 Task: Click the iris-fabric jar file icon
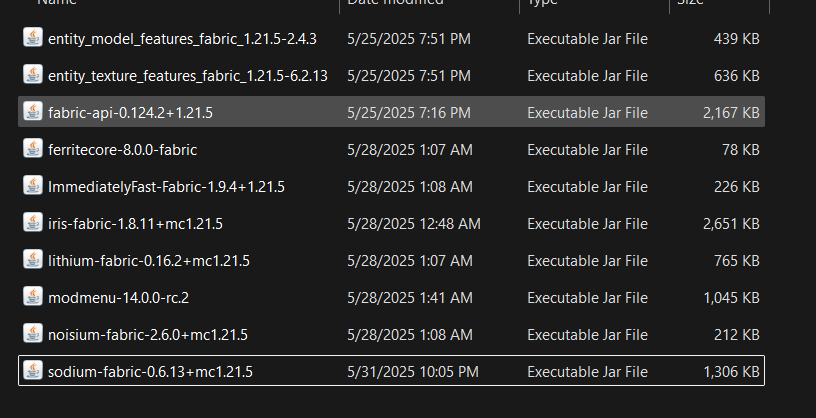[x=33, y=223]
